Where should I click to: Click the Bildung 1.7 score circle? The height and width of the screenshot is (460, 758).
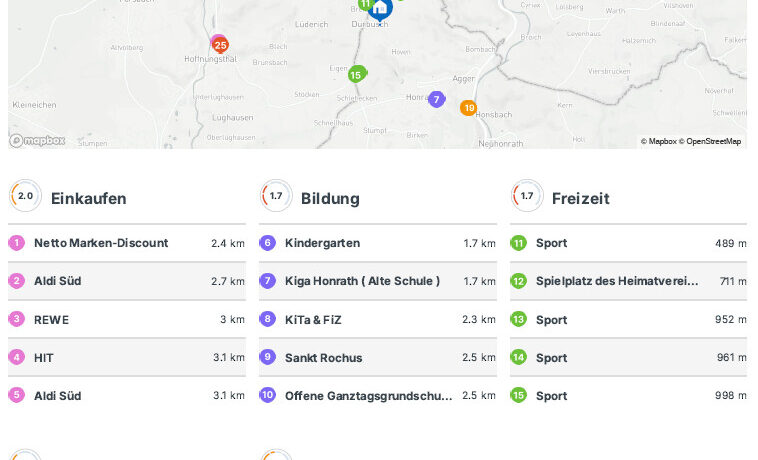tap(276, 196)
